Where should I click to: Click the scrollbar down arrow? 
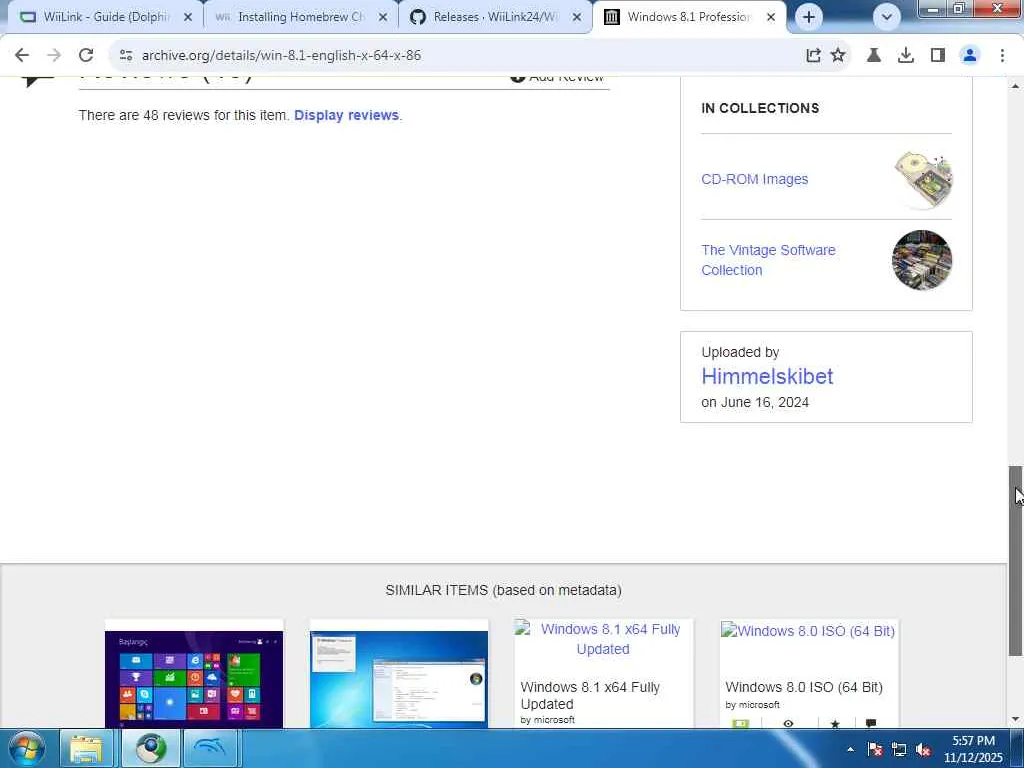pos(1016,719)
